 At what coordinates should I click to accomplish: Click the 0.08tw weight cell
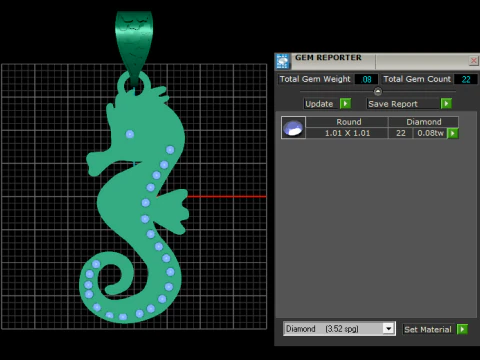pos(430,133)
